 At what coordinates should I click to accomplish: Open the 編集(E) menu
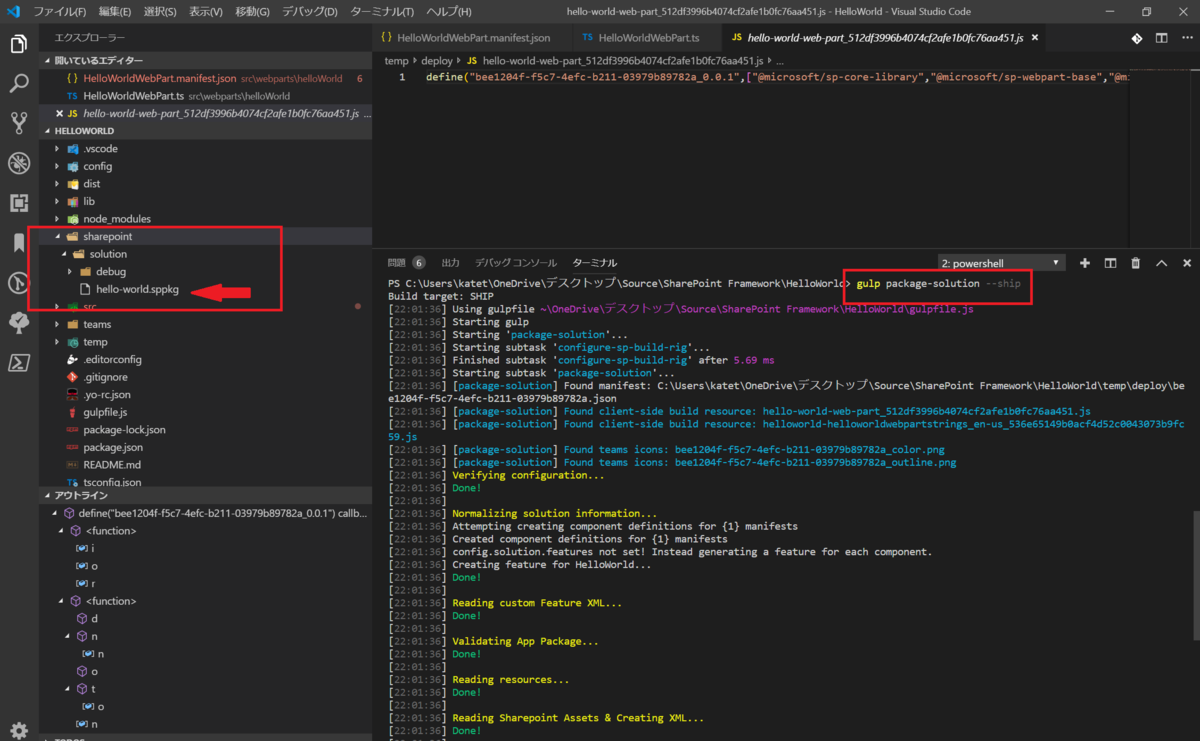115,12
